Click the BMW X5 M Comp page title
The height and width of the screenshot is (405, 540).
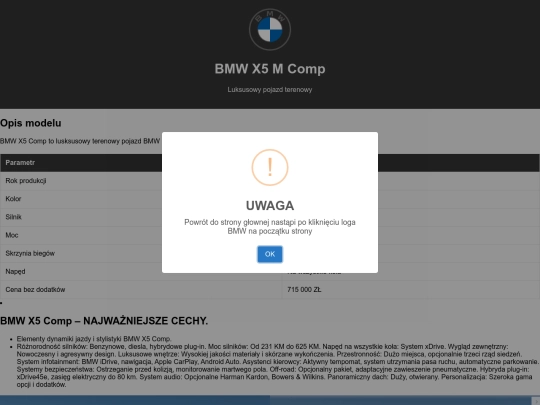coord(270,69)
